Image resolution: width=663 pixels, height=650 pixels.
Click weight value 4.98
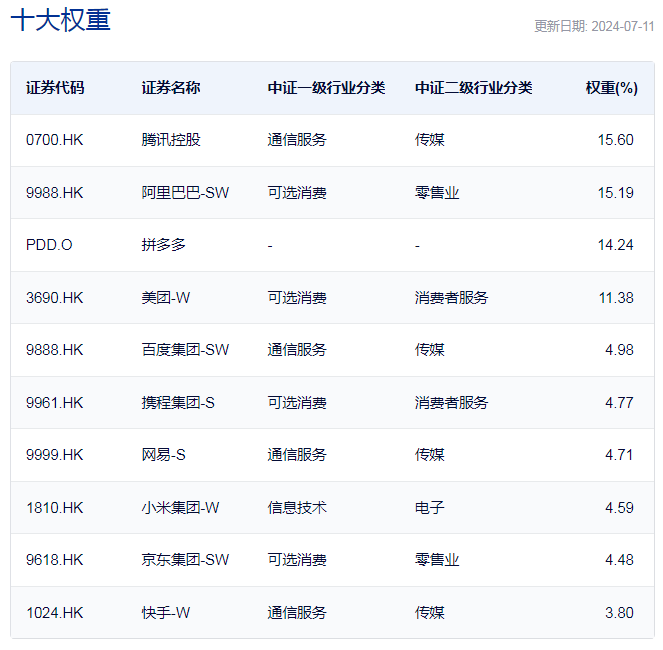[x=619, y=350]
